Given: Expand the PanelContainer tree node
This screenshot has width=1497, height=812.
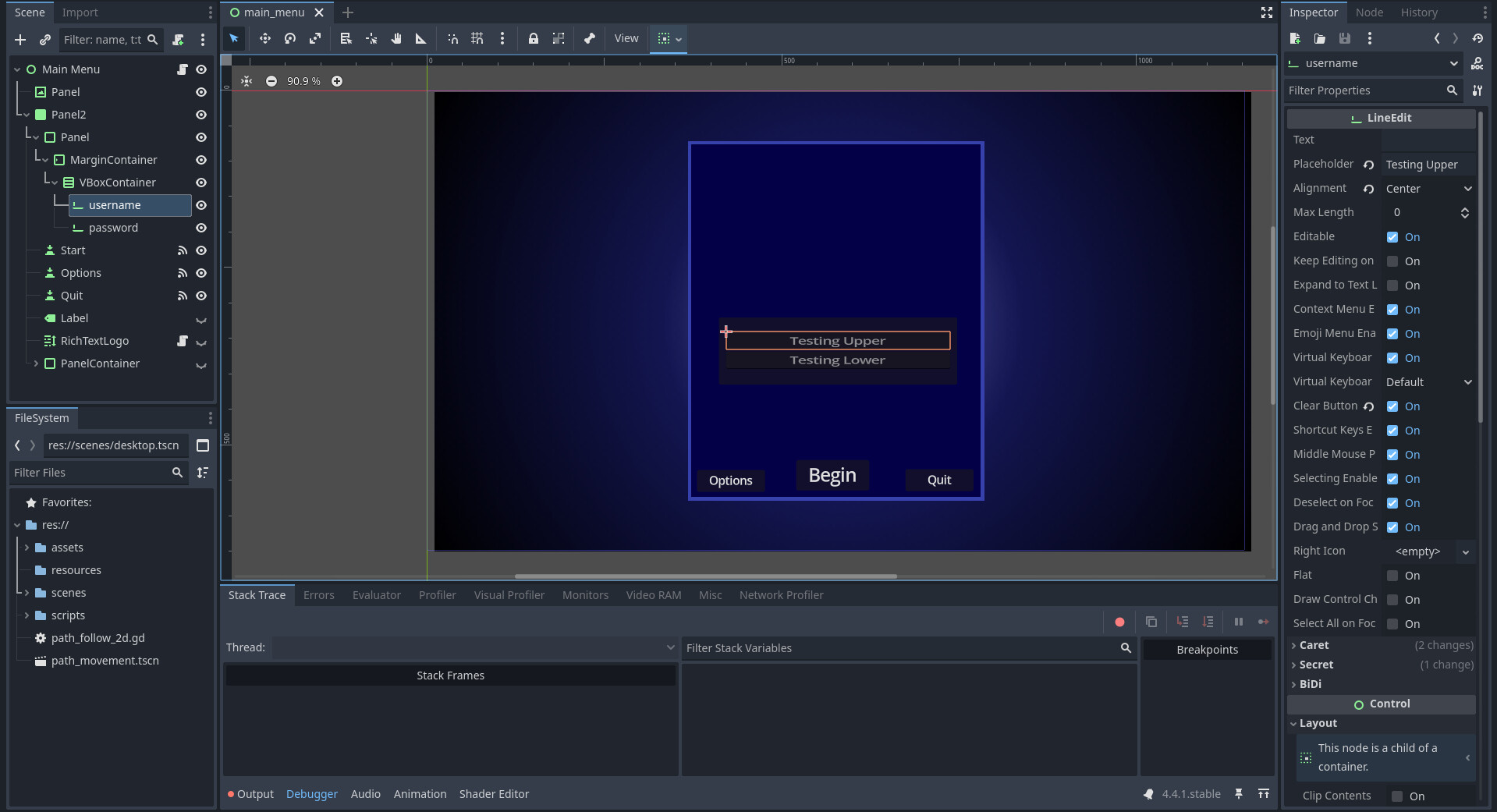Looking at the screenshot, I should (x=36, y=363).
